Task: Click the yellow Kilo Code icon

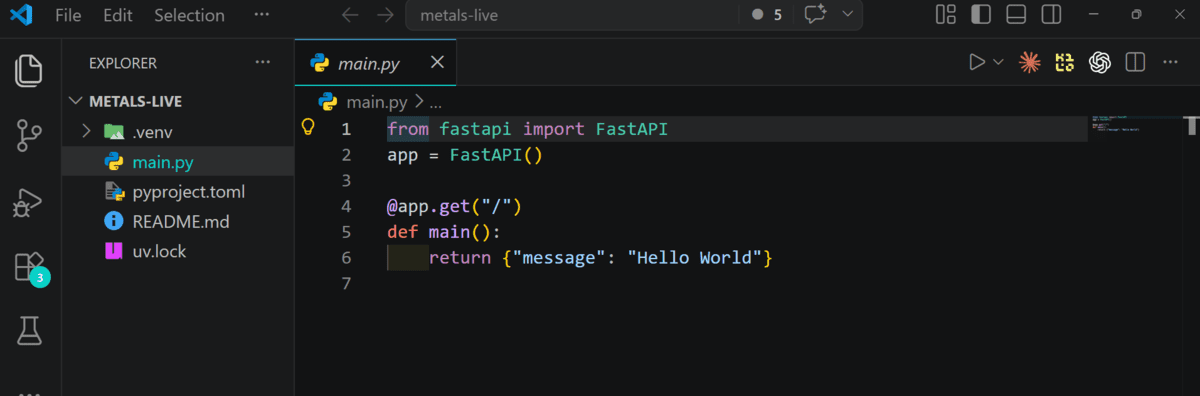Action: click(1064, 63)
